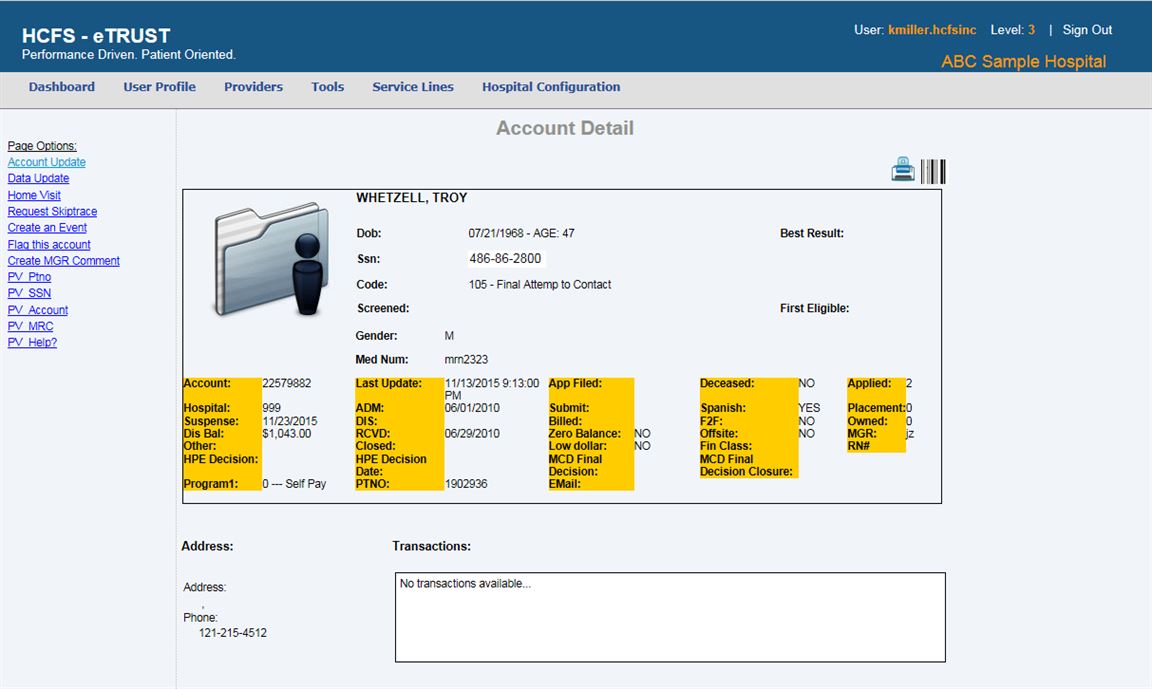Click Create MGR Comment link

pos(64,261)
